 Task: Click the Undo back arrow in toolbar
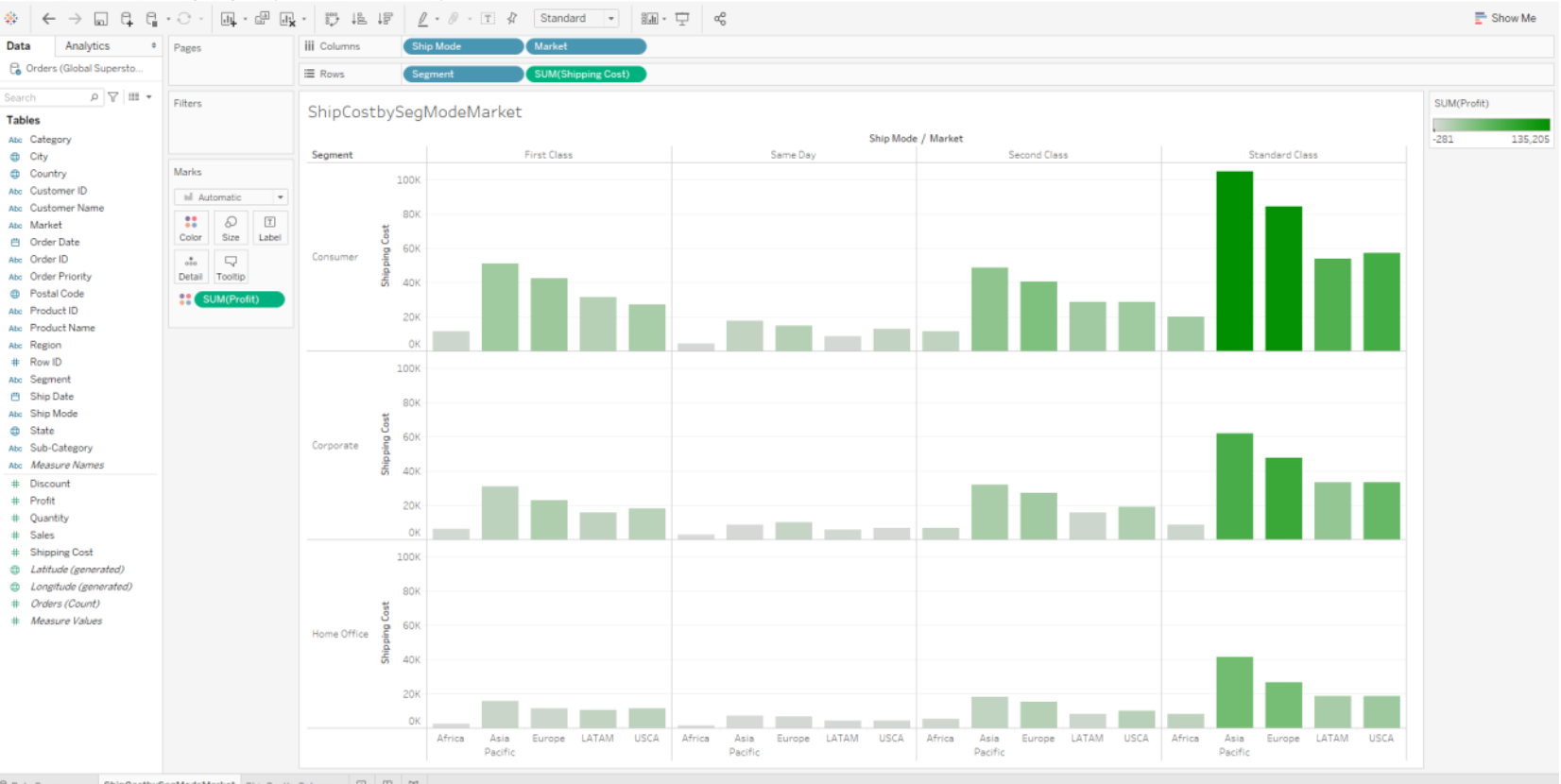[x=48, y=19]
